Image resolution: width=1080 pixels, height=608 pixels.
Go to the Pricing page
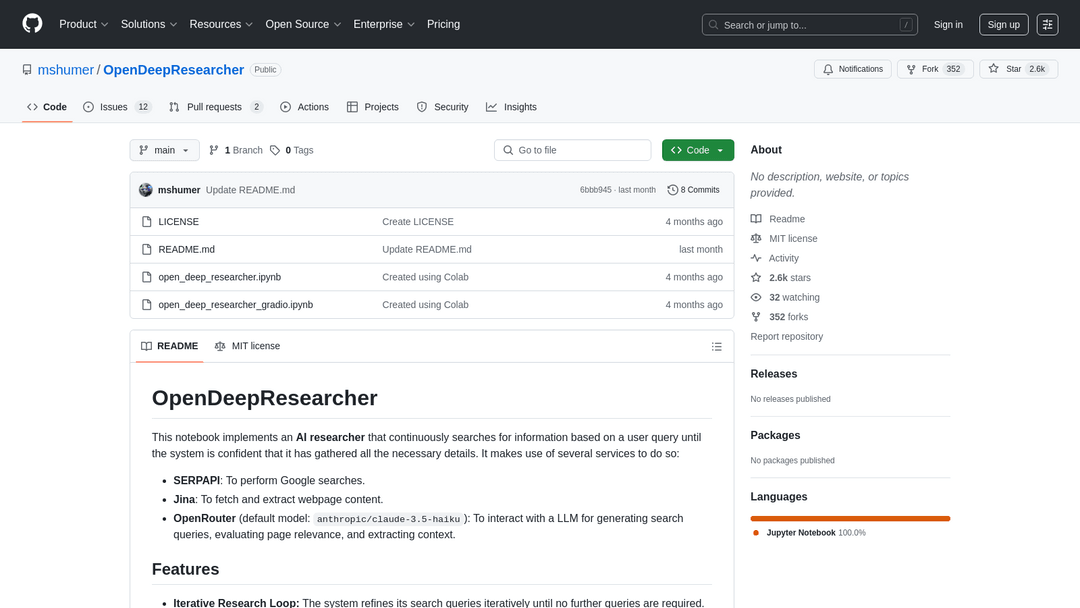443,24
